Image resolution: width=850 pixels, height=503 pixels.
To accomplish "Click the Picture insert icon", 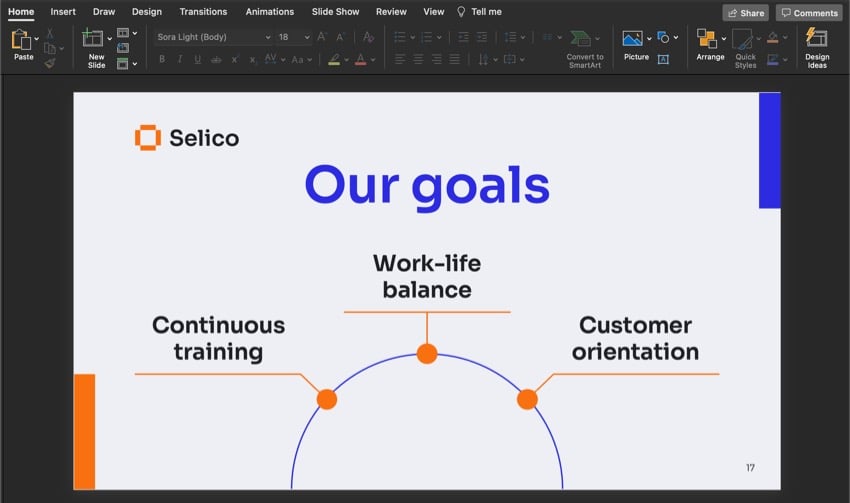I will (632, 39).
